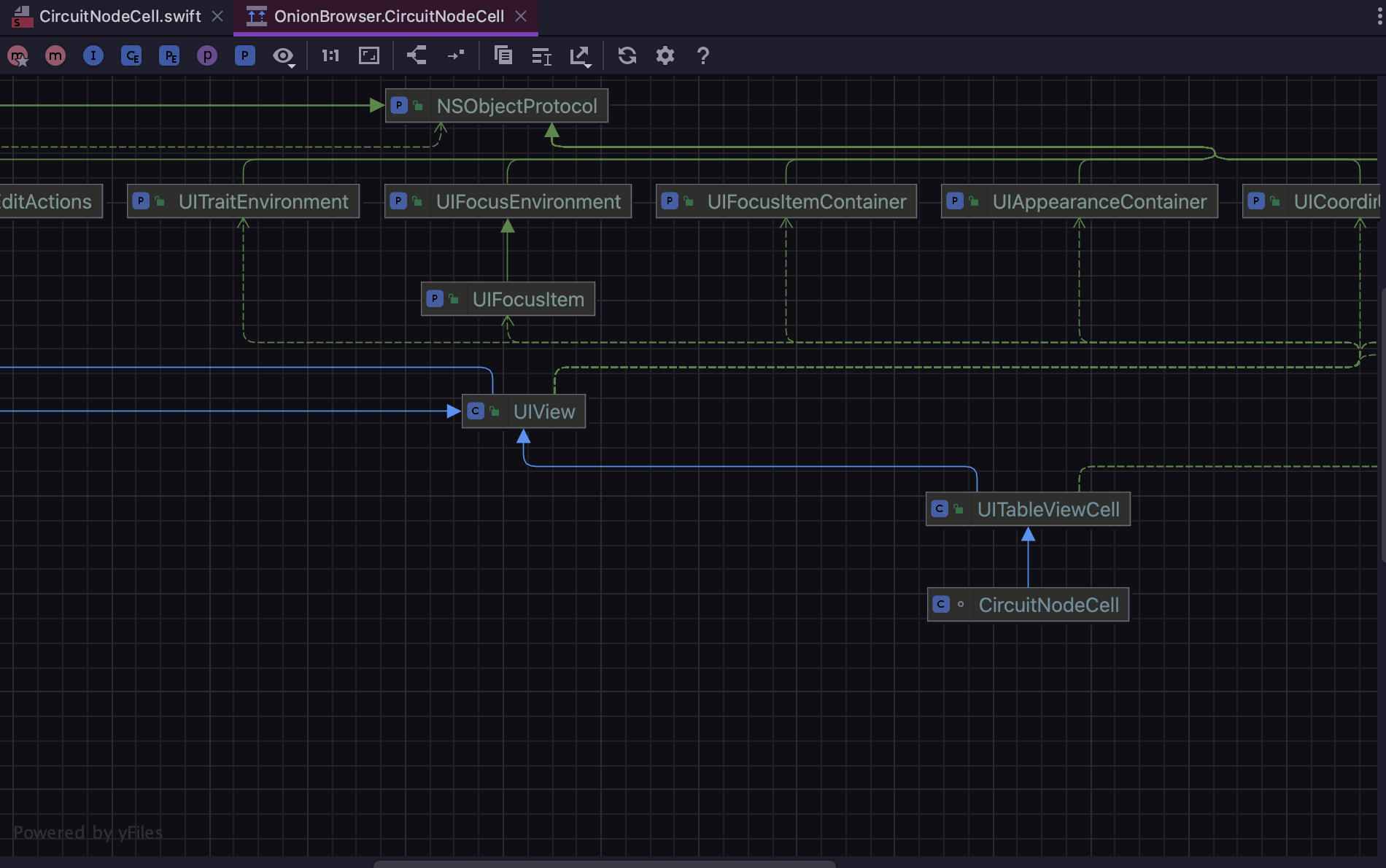Select the OnionBrowser.CircuitNodeCell diagram tab
This screenshot has width=1386, height=868.
coord(389,16)
